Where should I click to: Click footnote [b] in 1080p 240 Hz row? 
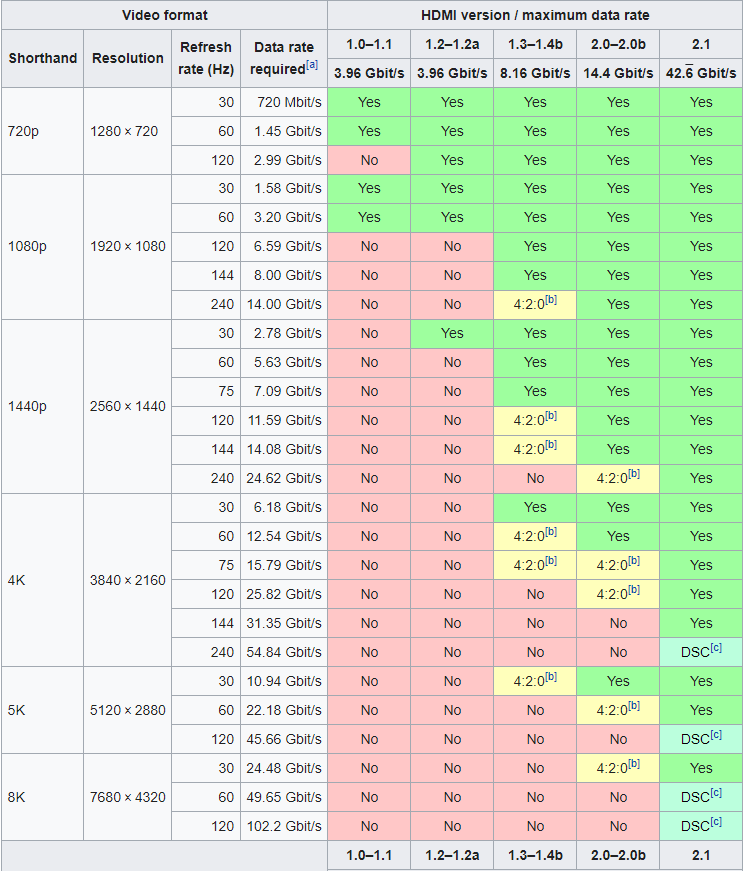coord(550,300)
